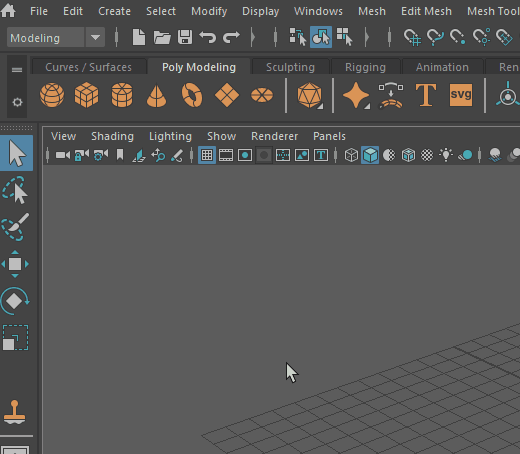Toggle Smooth Shade All cube icon
520x454 pixels.
(370, 155)
